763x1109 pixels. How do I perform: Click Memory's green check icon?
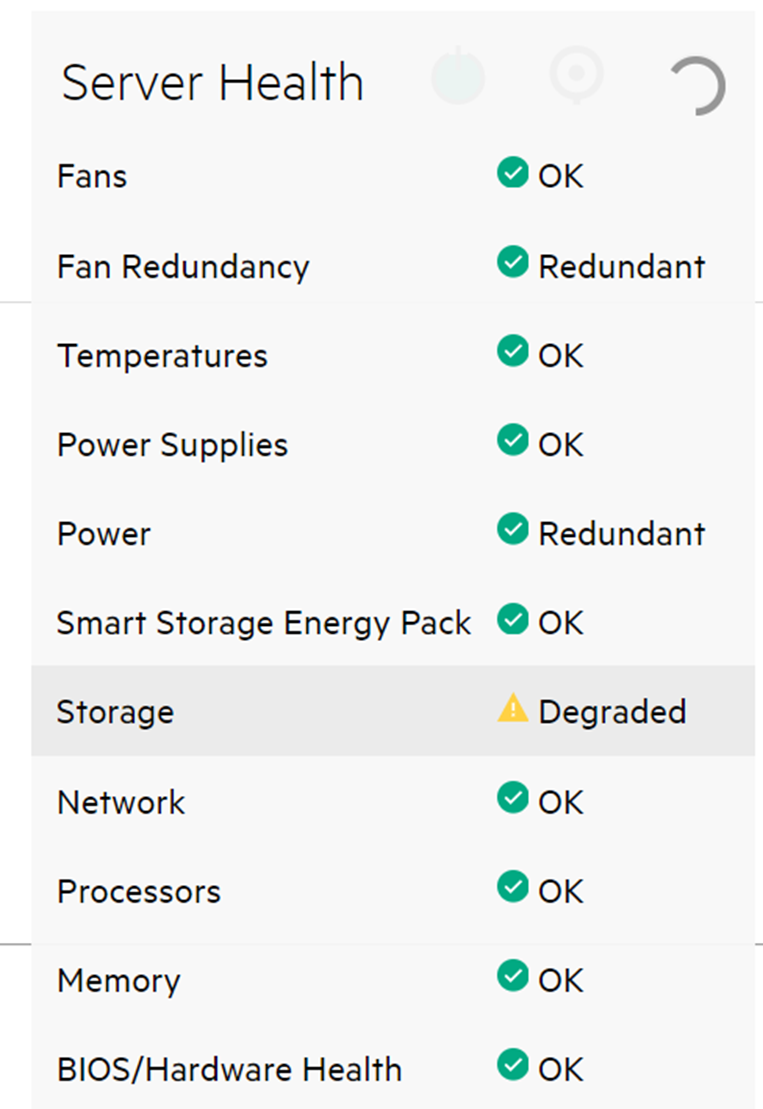[513, 976]
